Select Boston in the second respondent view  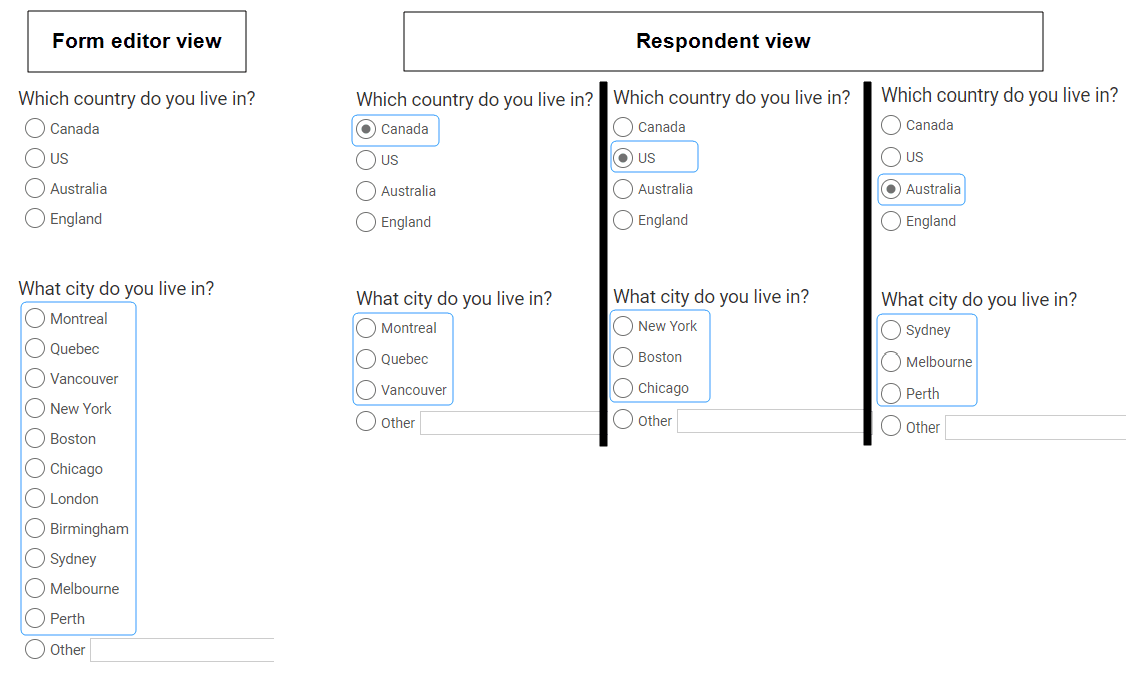623,357
